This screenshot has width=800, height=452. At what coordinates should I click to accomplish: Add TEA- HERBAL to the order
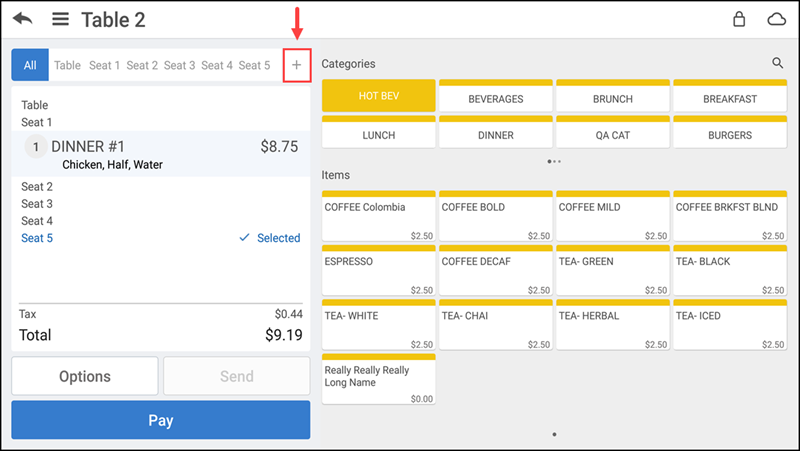click(x=613, y=324)
